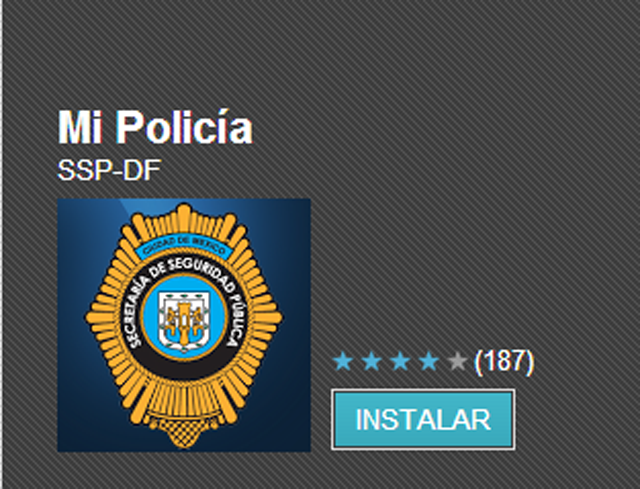Click the Ciudad de México banner on badge

coord(184,246)
